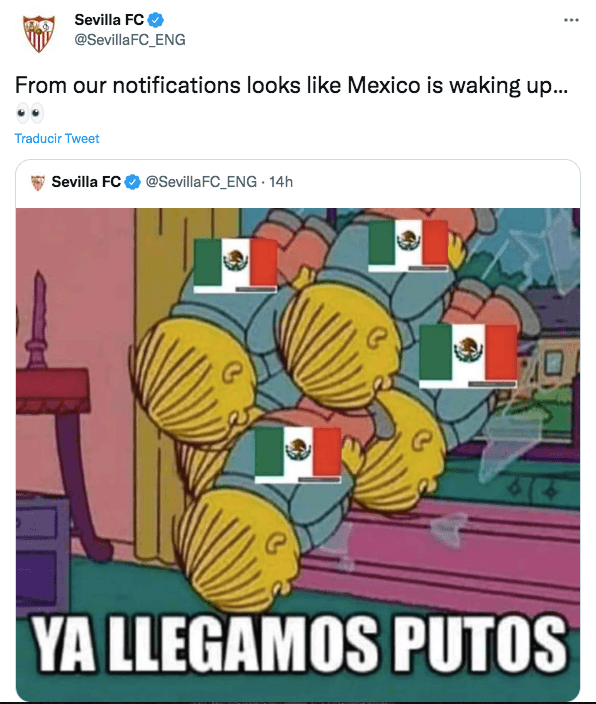
Task: Click the top-right Mexican flag in meme
Action: click(408, 245)
